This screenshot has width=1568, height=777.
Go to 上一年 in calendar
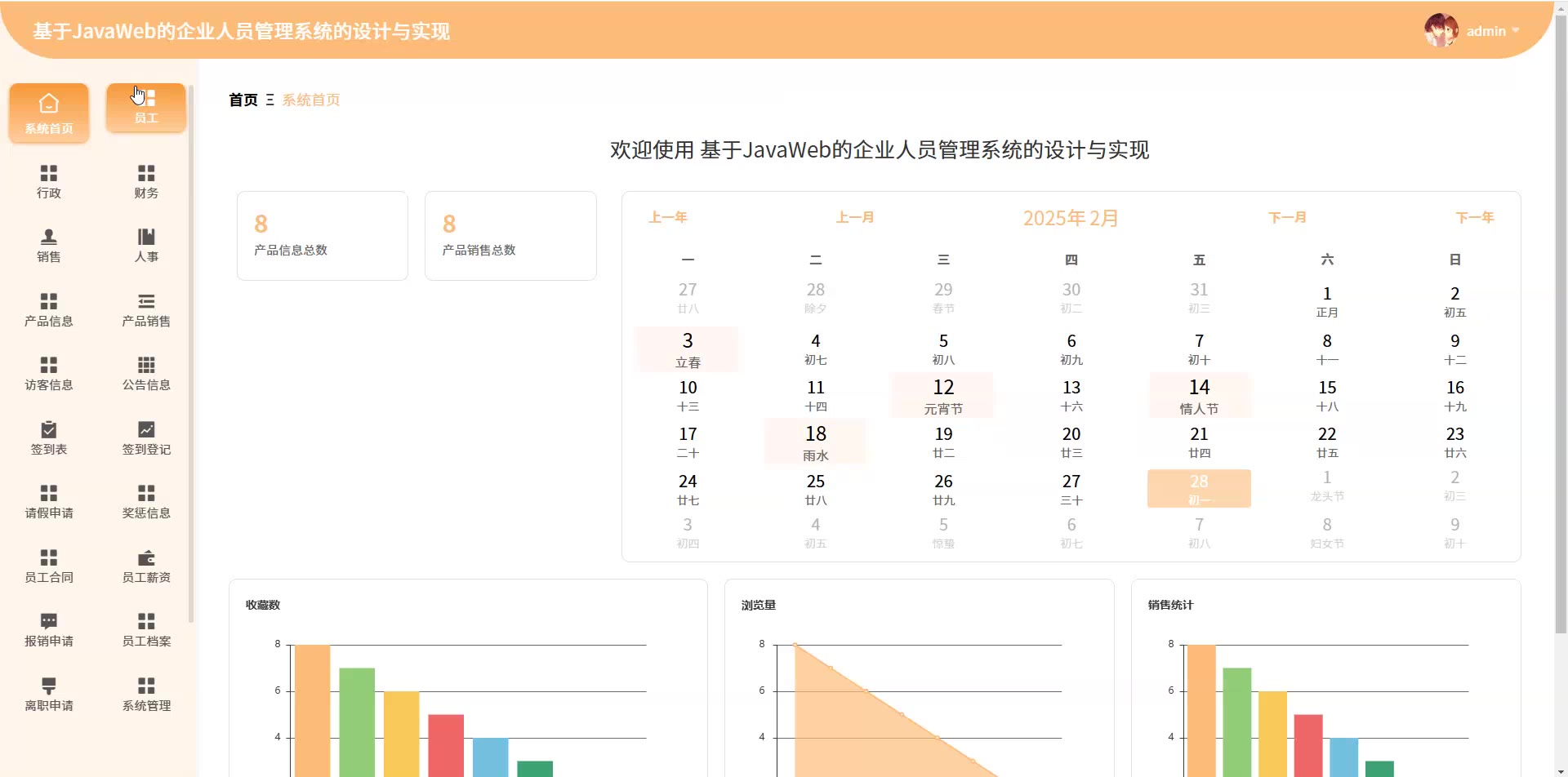pyautogui.click(x=668, y=217)
